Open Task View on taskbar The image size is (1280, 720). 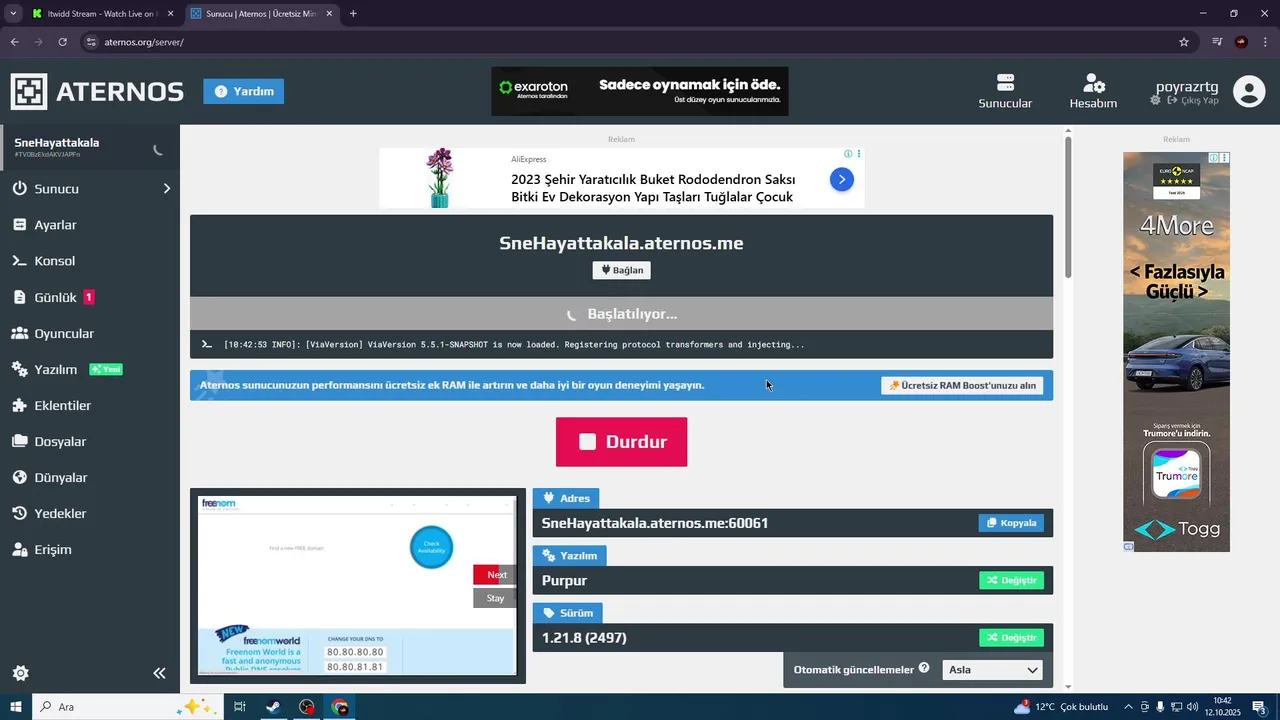(x=240, y=707)
